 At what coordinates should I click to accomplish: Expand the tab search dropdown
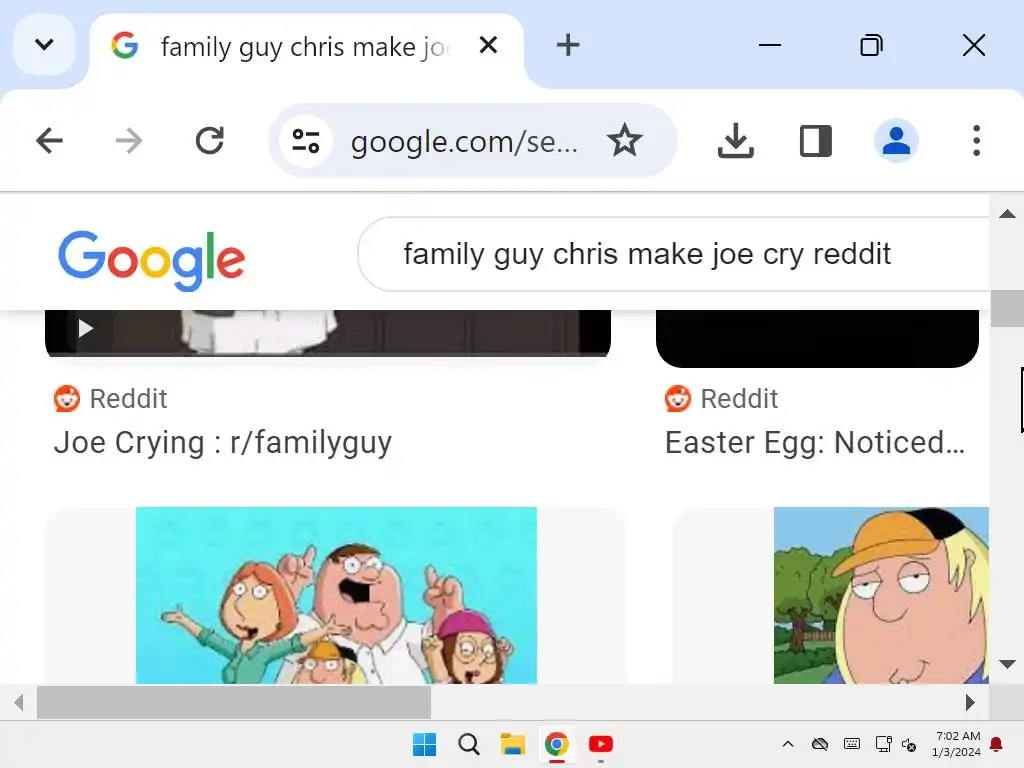(44, 45)
